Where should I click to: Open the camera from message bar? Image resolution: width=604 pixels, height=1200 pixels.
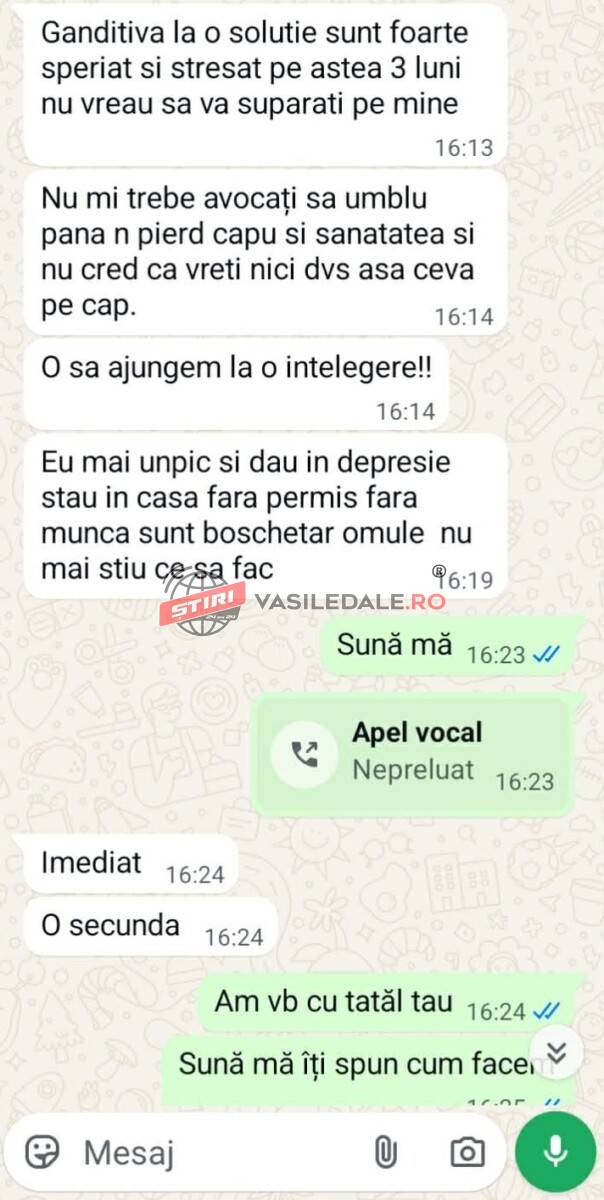[x=467, y=1152]
